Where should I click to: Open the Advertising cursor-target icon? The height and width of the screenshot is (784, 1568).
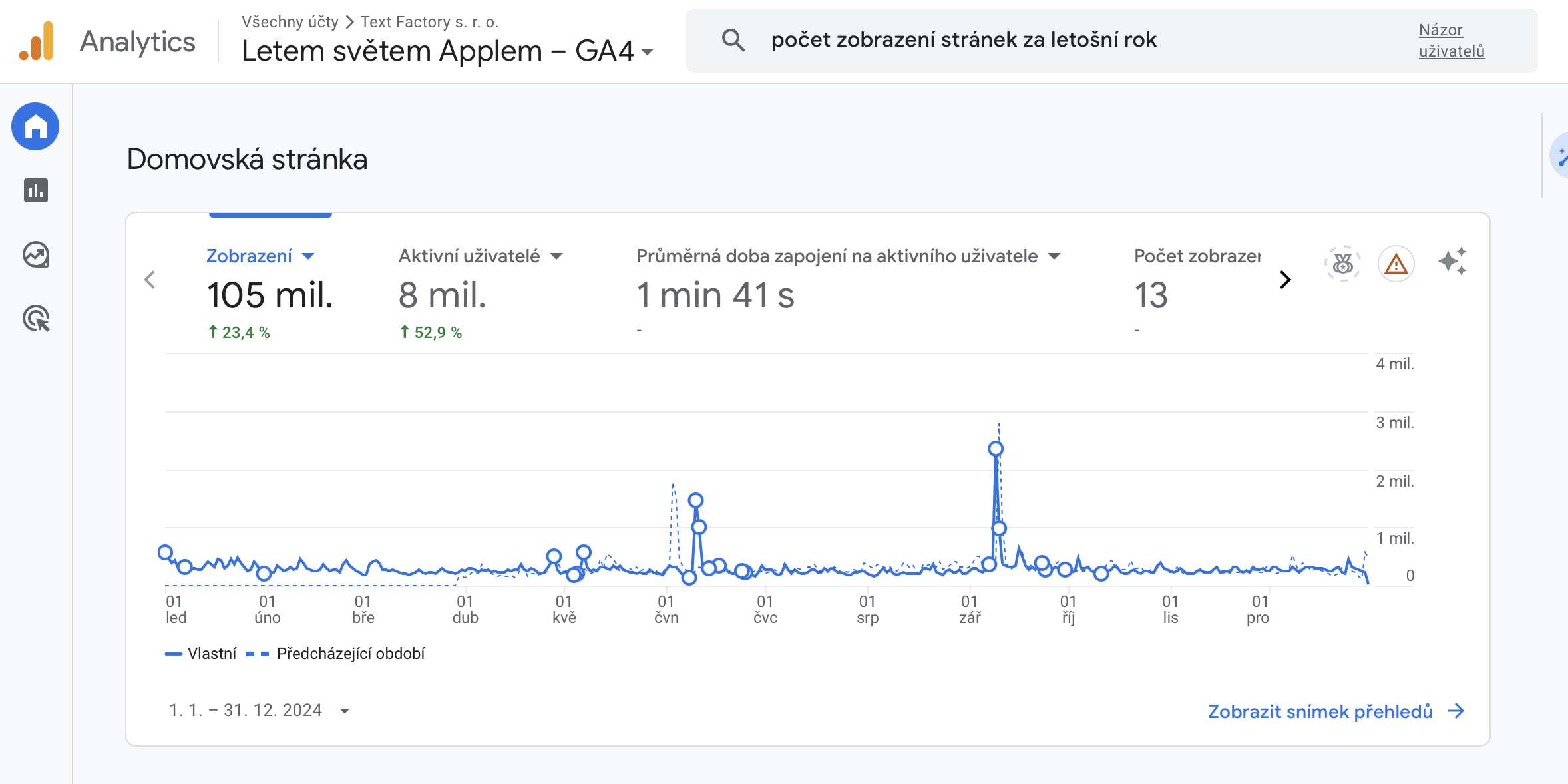35,319
